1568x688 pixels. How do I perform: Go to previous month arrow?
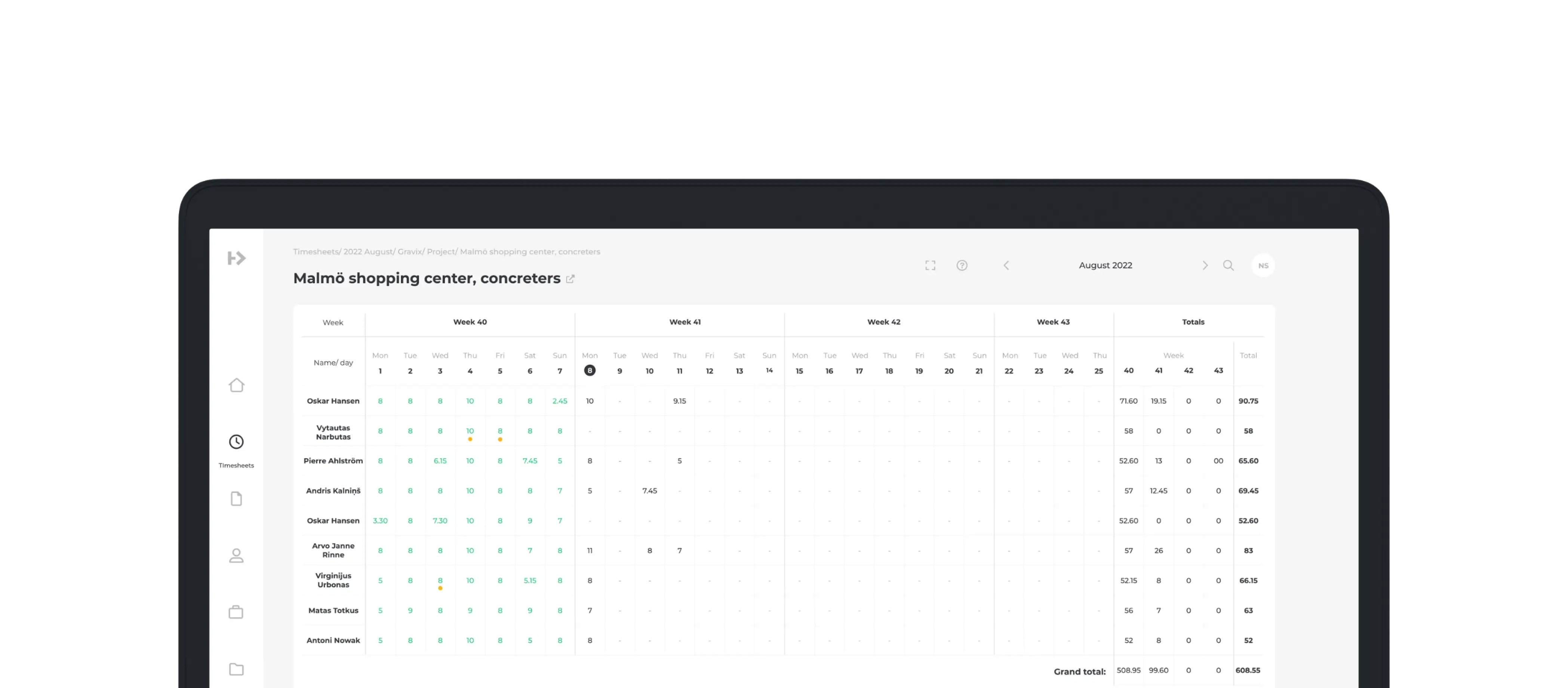[1006, 265]
